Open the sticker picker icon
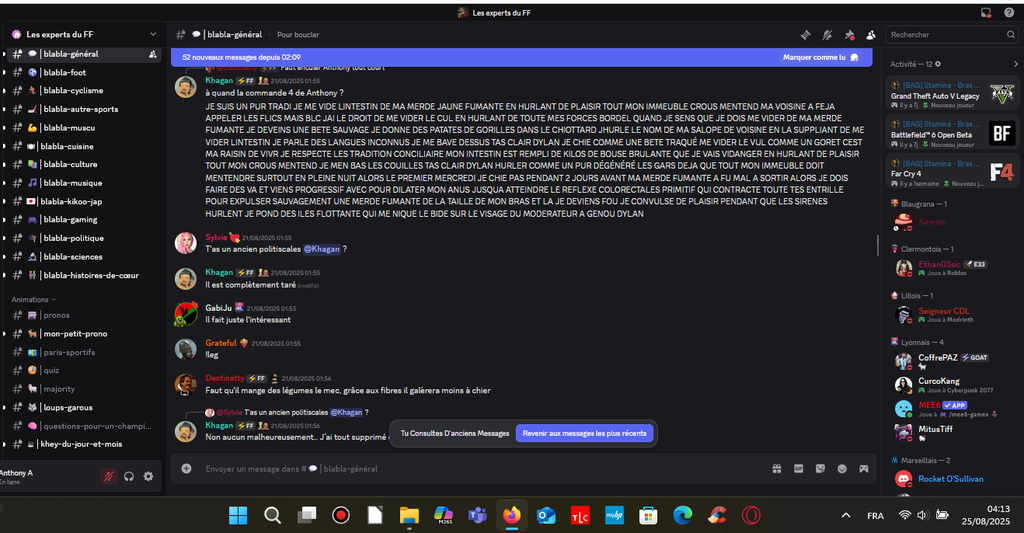The width and height of the screenshot is (1024, 533). pyautogui.click(x=820, y=468)
